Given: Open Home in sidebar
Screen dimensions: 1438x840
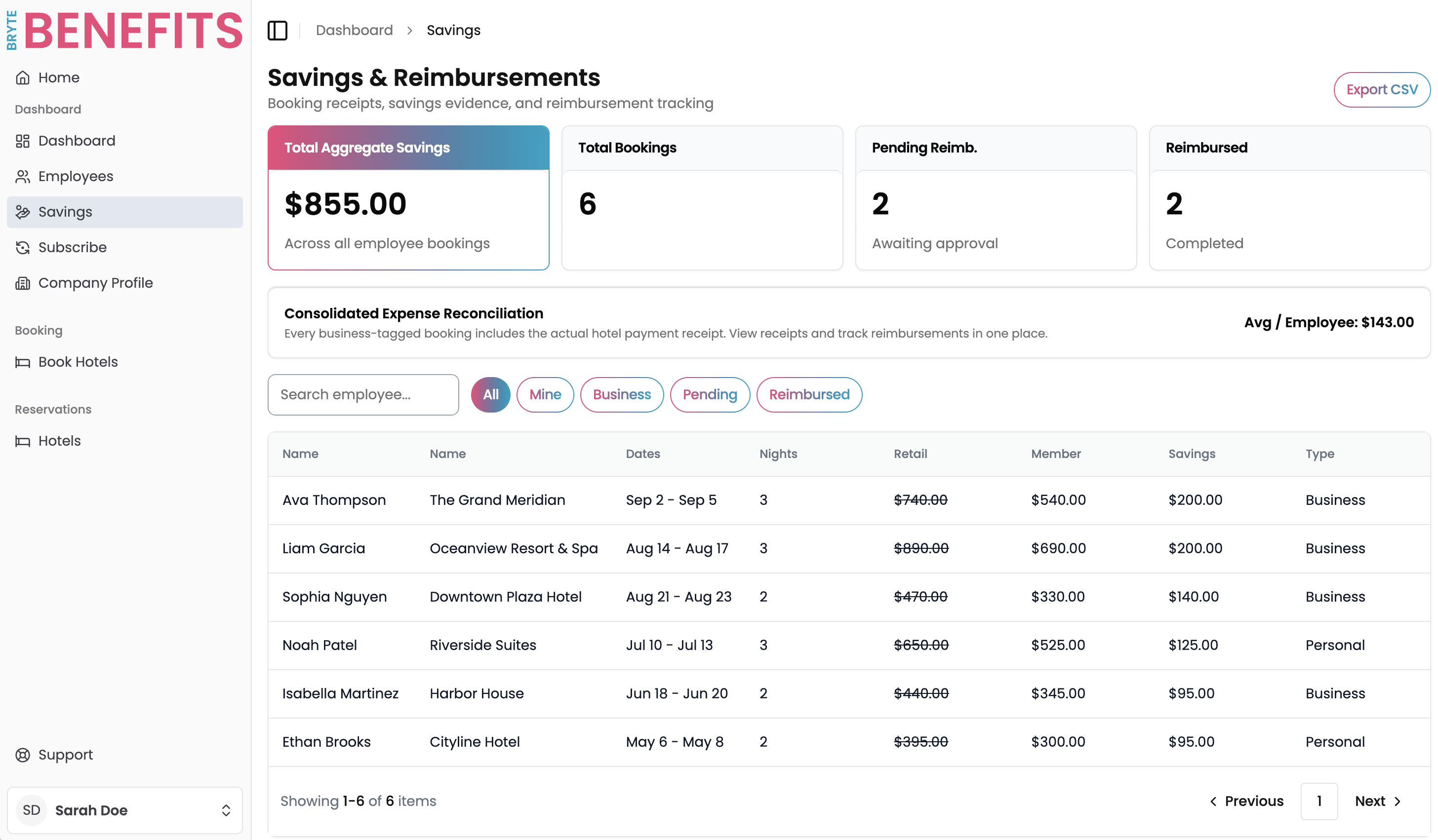Looking at the screenshot, I should (x=124, y=77).
